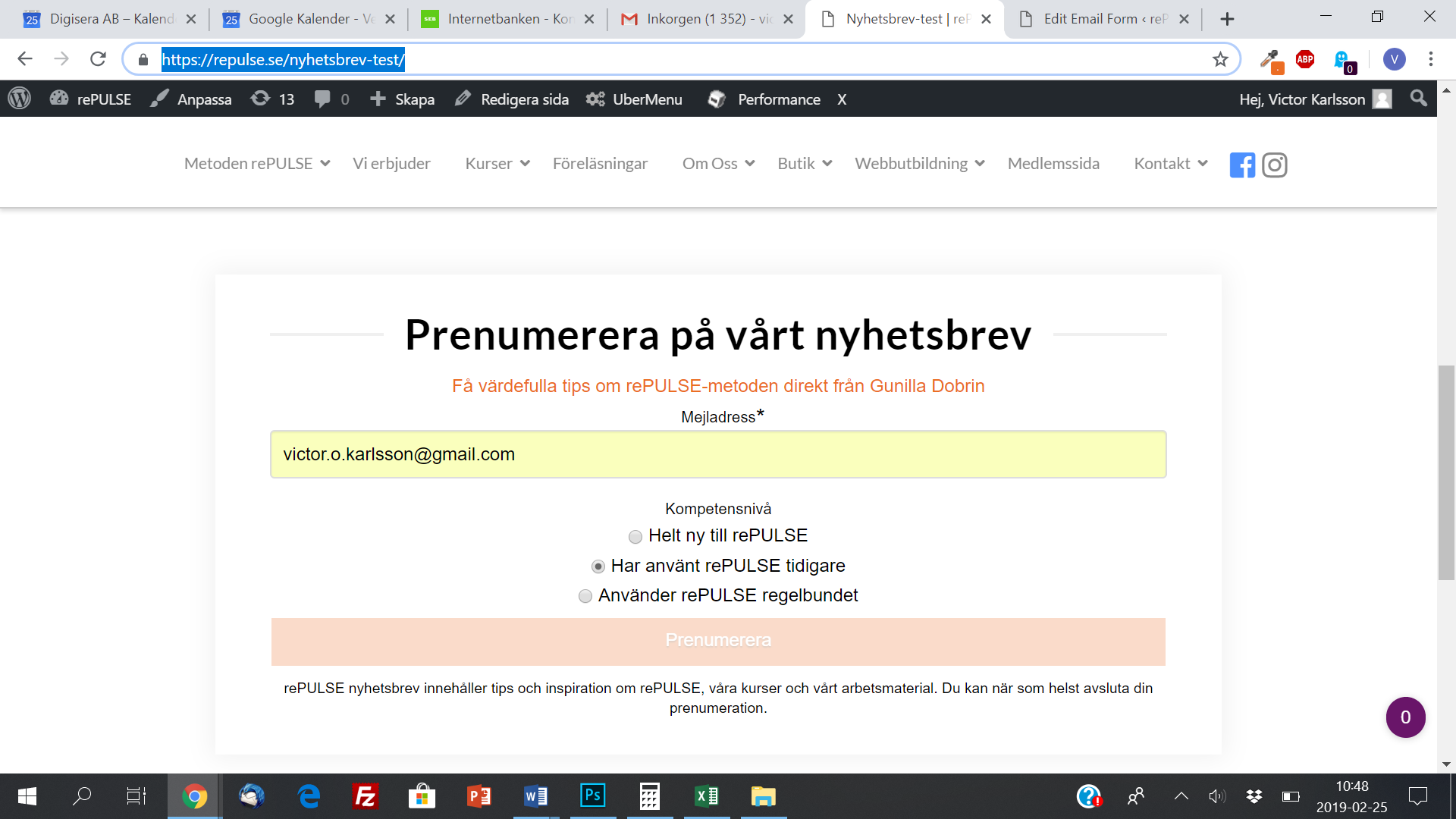Open the Instagram profile icon

pos(1275,165)
